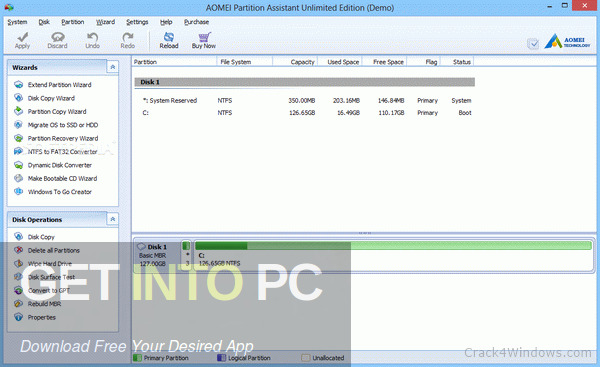Click the Buy Now shopping cart icon
Screen dimensions: 600x367
(204, 37)
